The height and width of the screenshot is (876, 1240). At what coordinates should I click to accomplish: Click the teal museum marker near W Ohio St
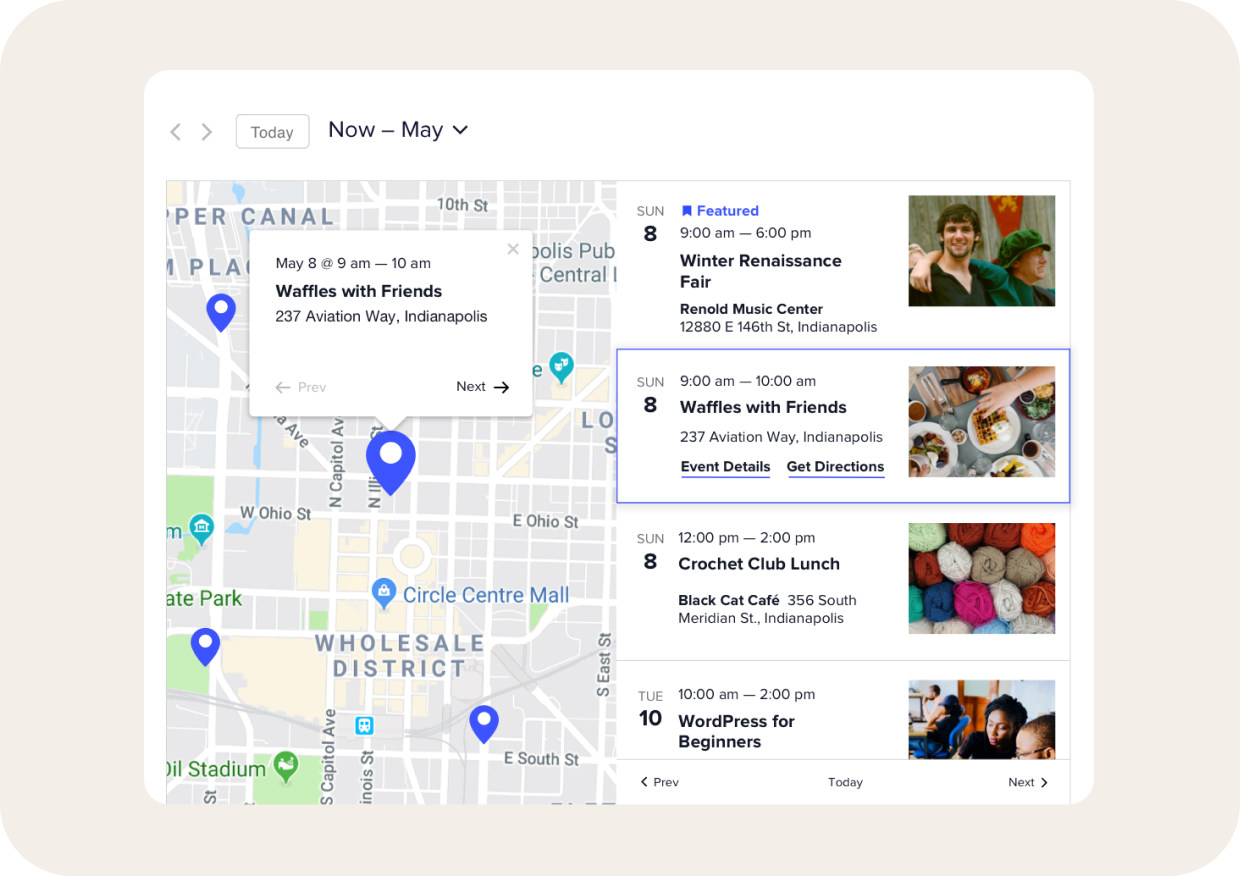pyautogui.click(x=202, y=527)
